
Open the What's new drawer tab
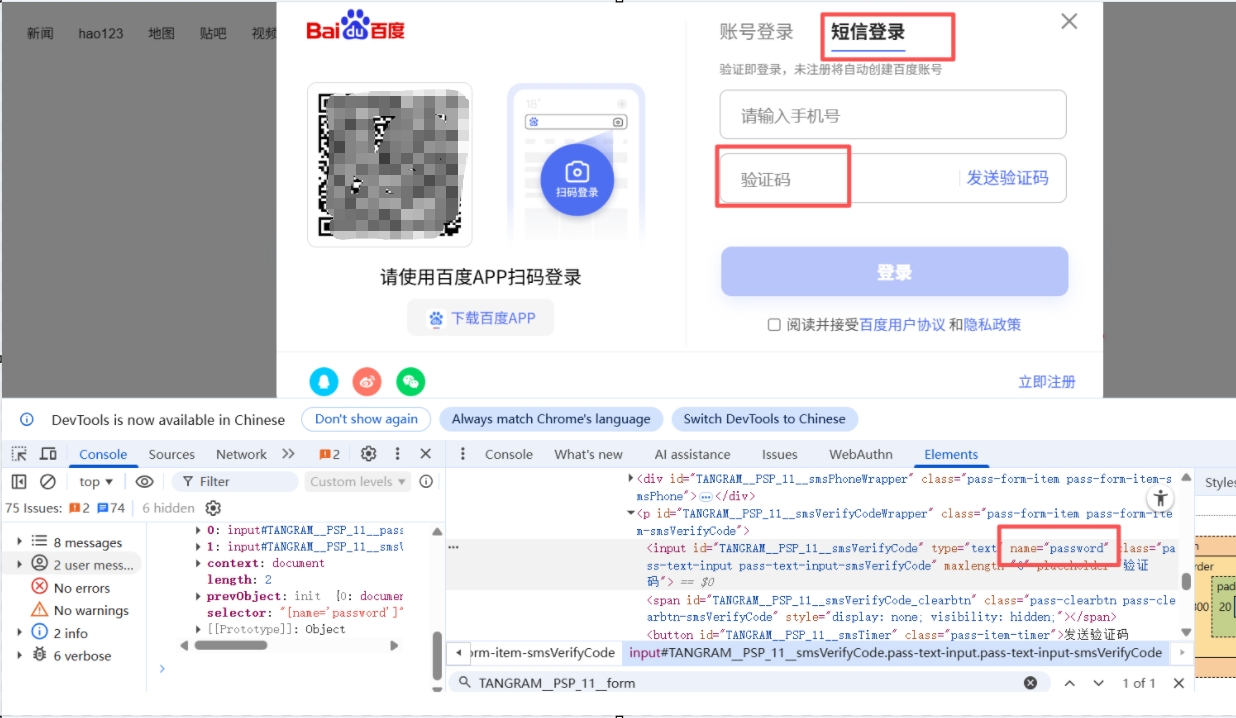point(588,454)
